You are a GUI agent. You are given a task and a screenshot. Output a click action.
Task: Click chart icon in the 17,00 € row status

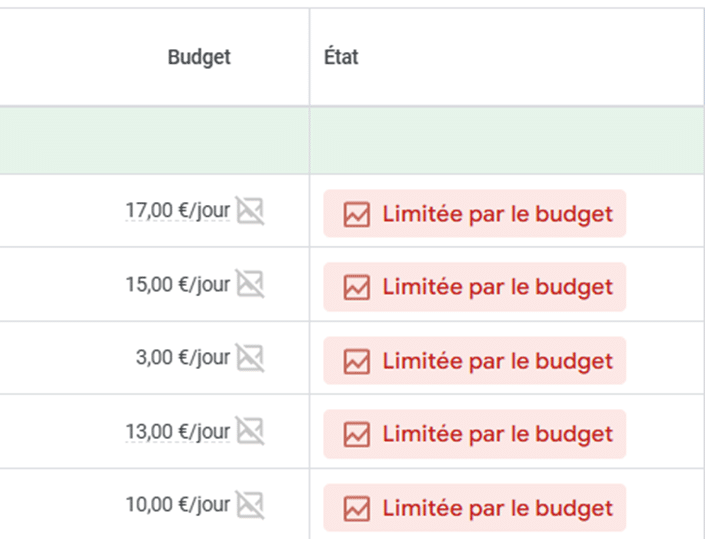tap(357, 214)
